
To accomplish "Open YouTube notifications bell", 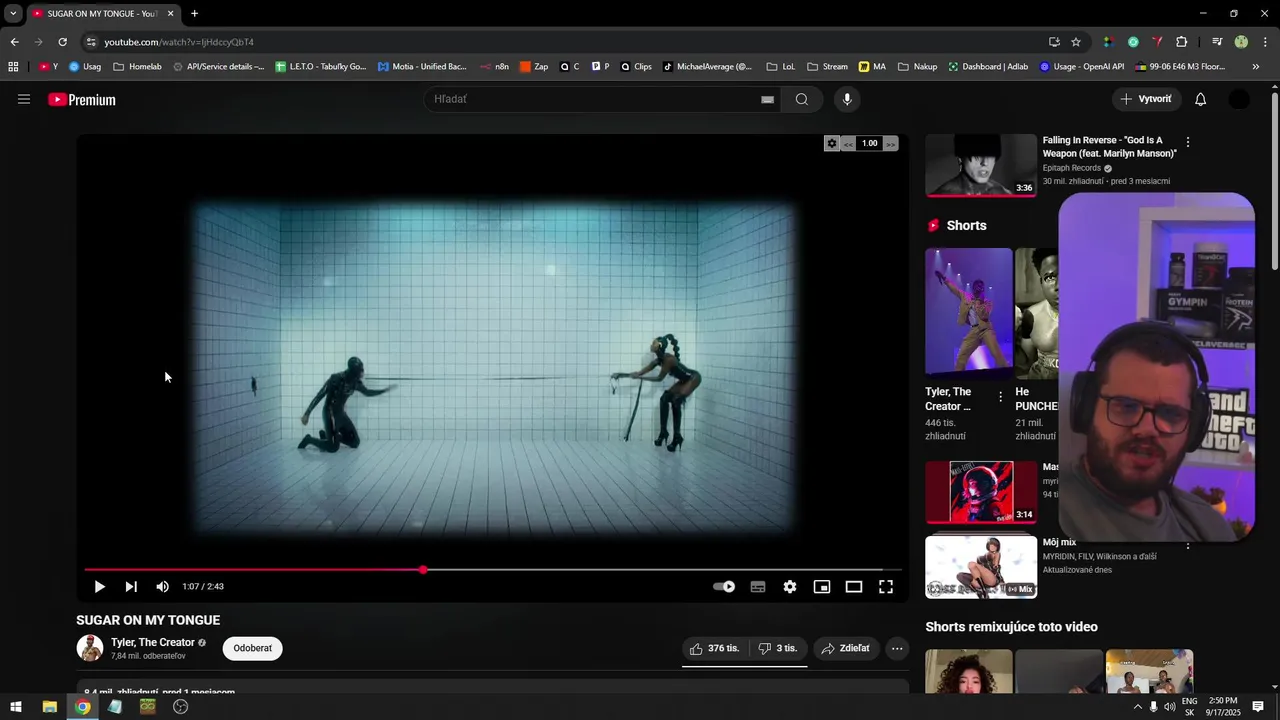I will click(1201, 99).
